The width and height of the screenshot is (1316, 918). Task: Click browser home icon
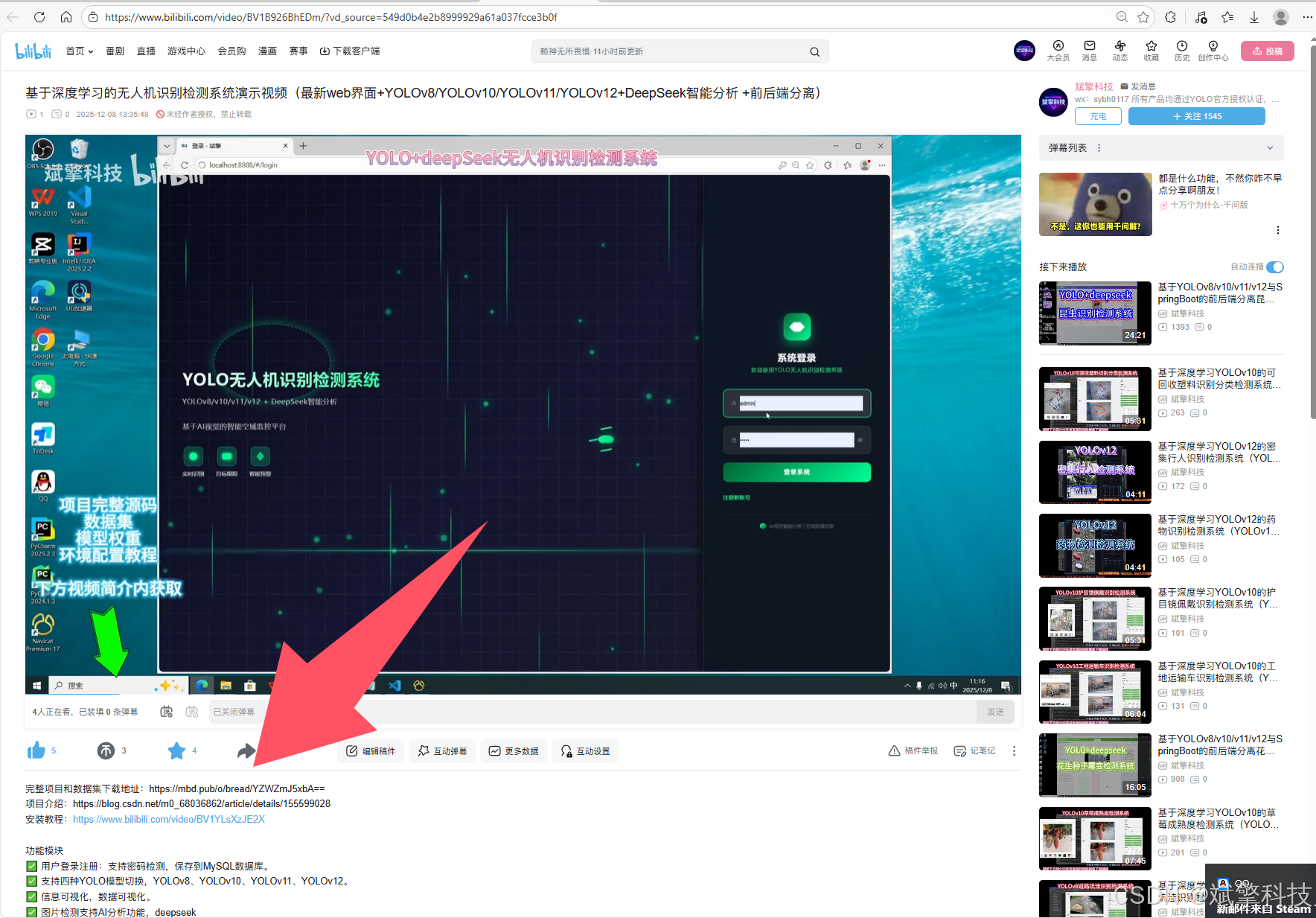66,16
